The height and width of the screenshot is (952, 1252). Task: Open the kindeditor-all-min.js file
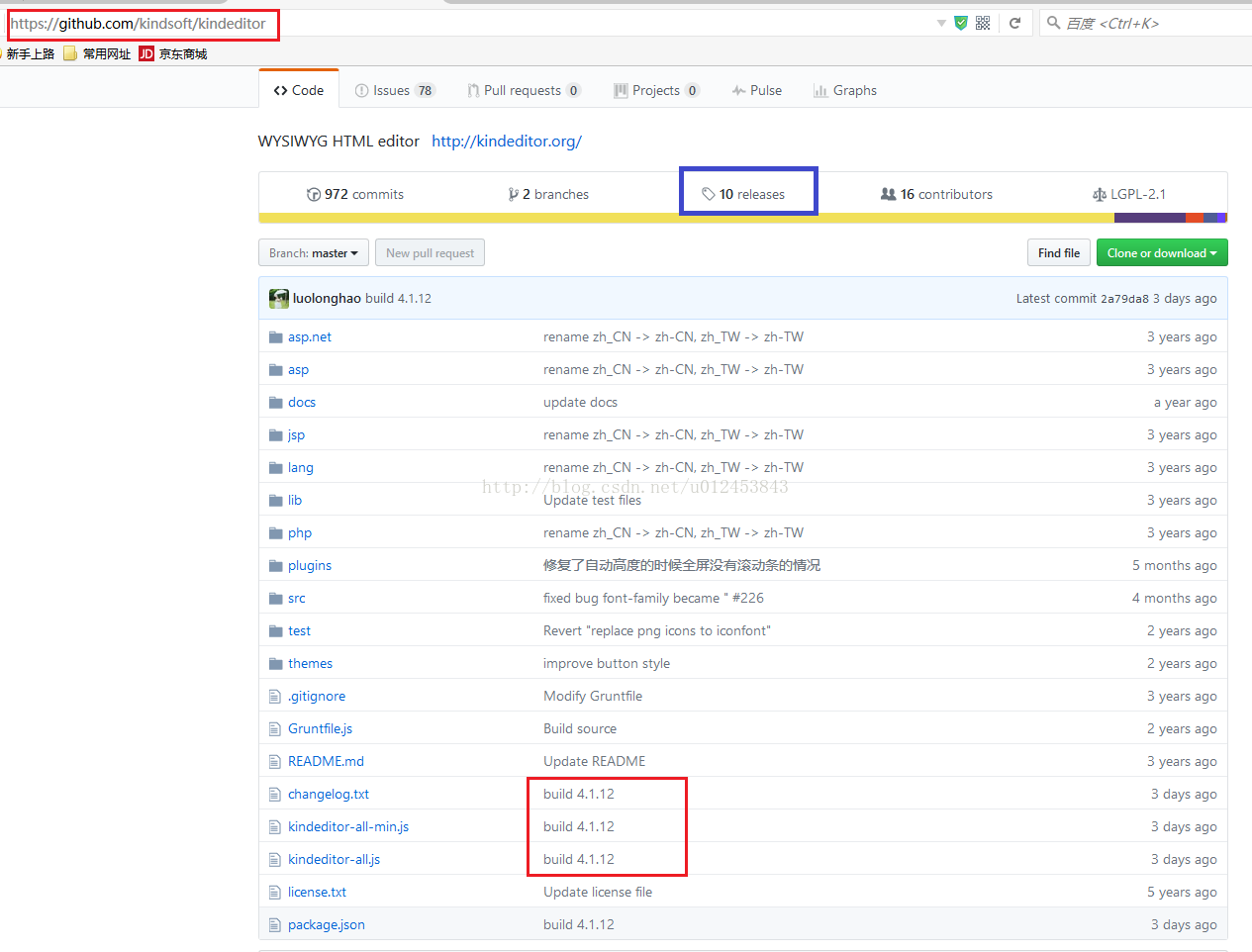(x=348, y=827)
